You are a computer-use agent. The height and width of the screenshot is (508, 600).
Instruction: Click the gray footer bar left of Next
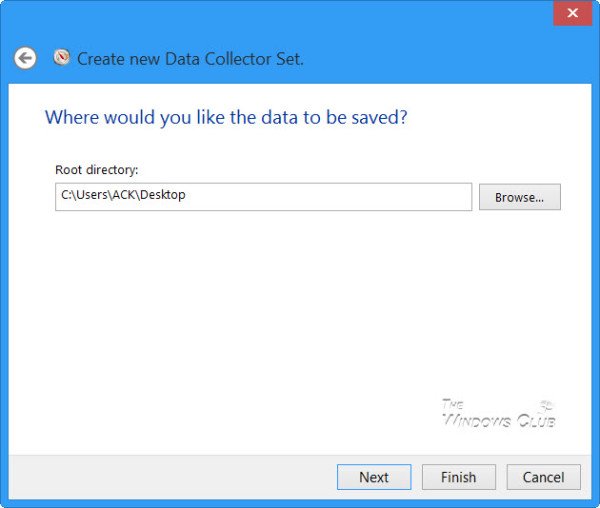(x=160, y=477)
